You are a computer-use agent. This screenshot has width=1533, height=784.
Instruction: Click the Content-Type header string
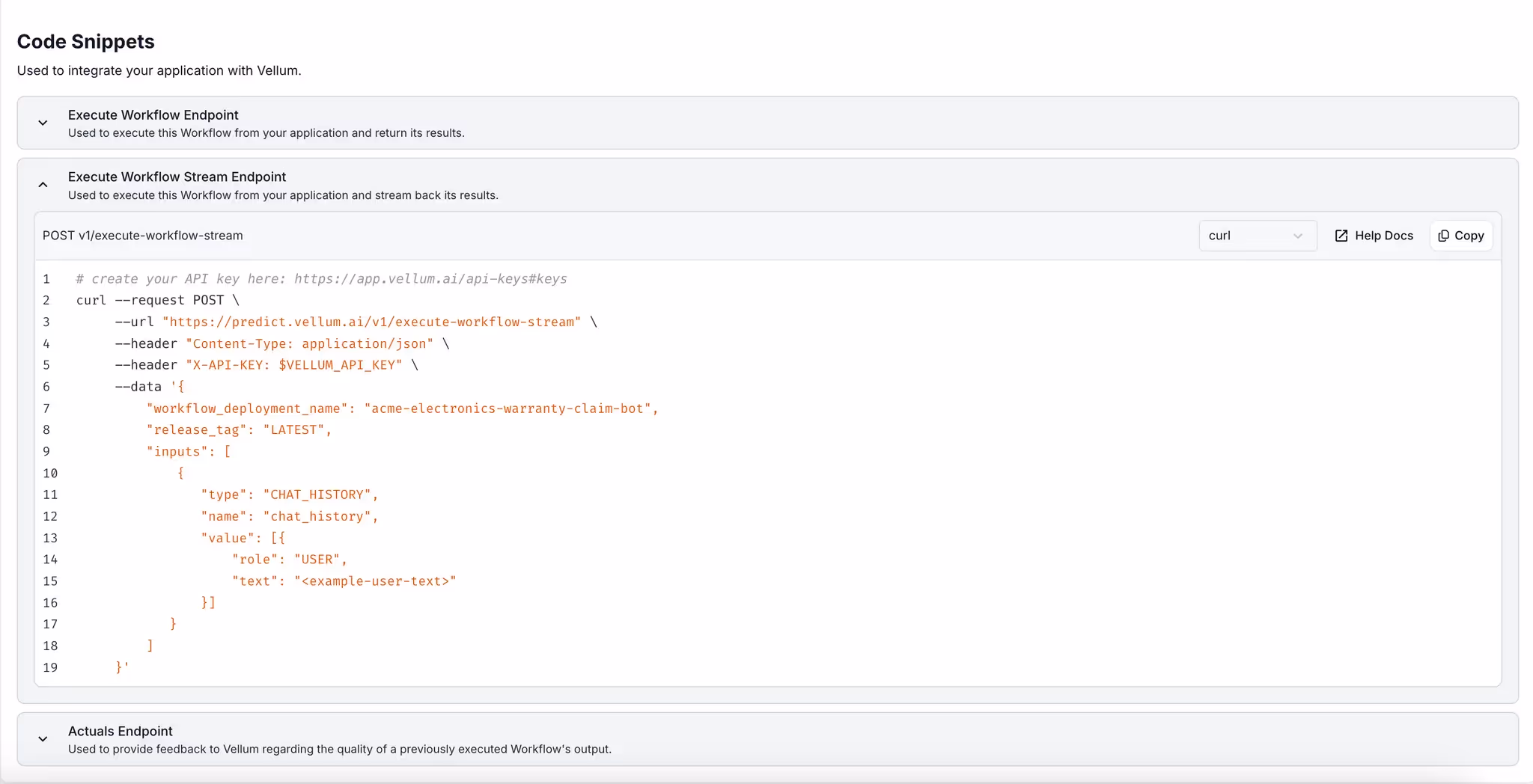click(x=310, y=343)
